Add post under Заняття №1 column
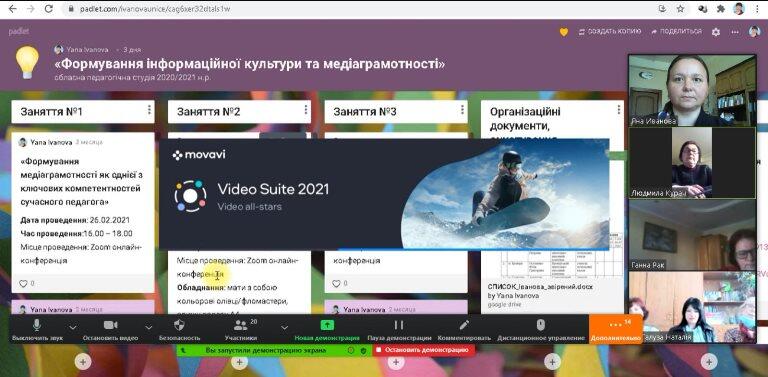 click(83, 362)
